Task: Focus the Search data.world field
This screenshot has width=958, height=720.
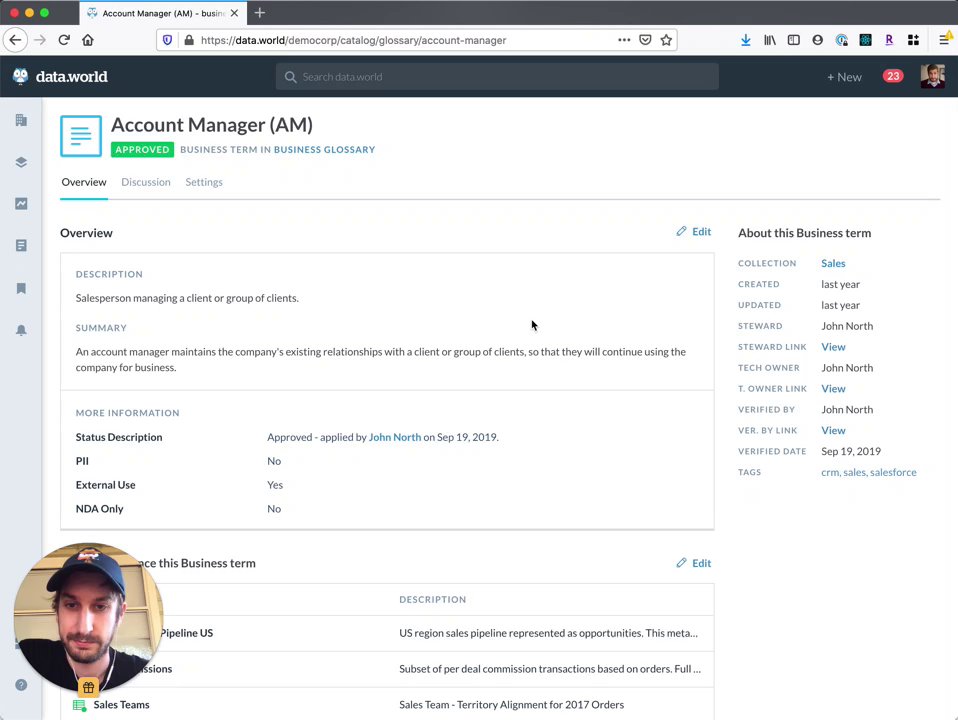Action: [497, 77]
